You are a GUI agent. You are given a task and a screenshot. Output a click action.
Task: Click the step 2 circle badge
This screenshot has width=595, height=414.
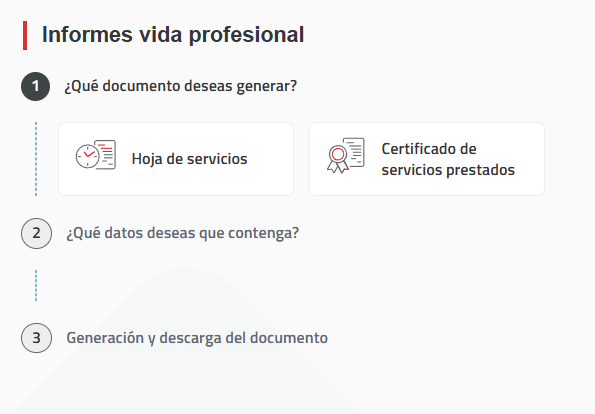tap(36, 233)
